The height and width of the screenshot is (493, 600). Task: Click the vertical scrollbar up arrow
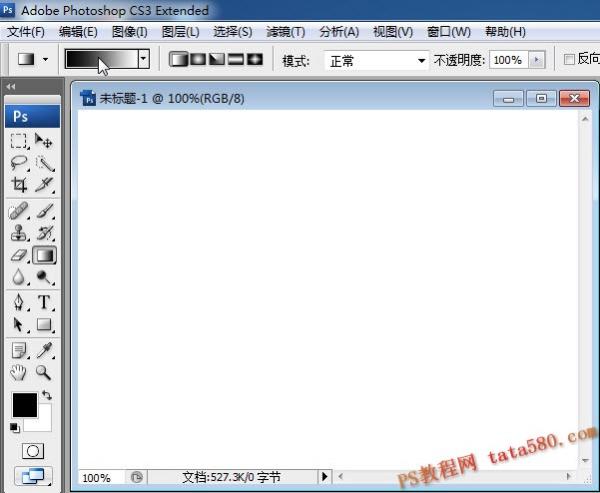[x=585, y=119]
